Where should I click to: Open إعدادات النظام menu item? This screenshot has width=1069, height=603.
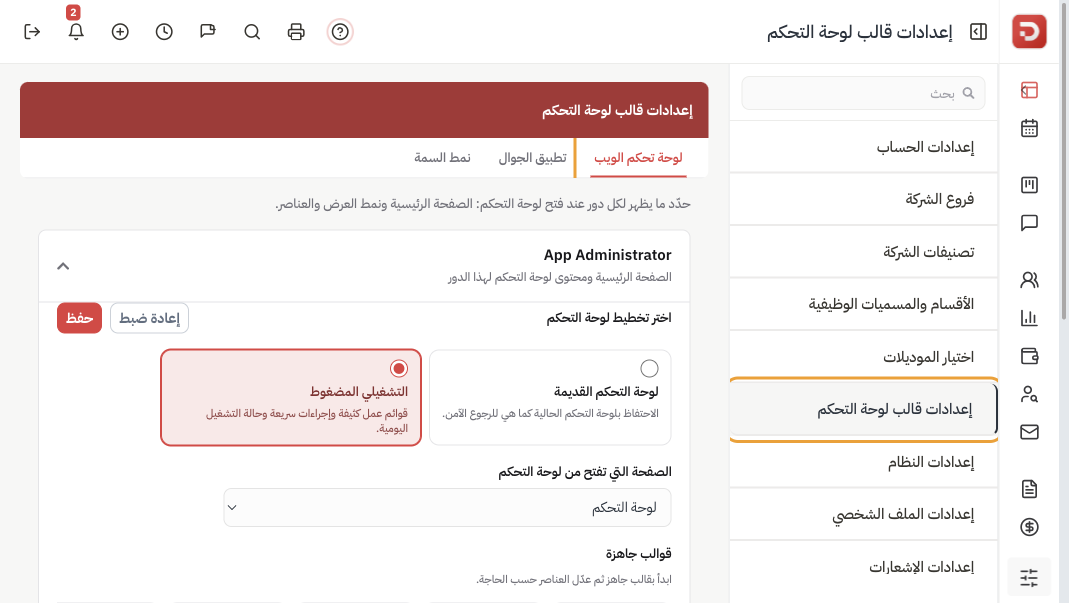(863, 462)
